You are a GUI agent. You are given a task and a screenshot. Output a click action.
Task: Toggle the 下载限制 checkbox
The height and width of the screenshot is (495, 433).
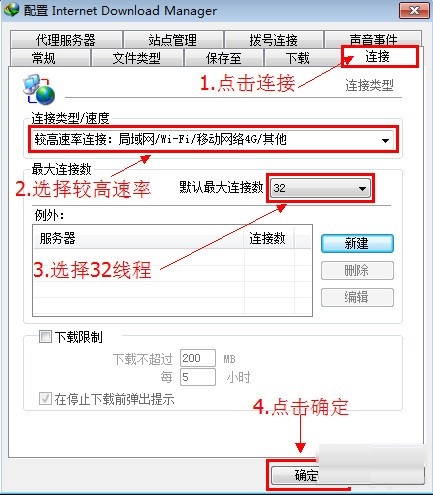(45, 337)
